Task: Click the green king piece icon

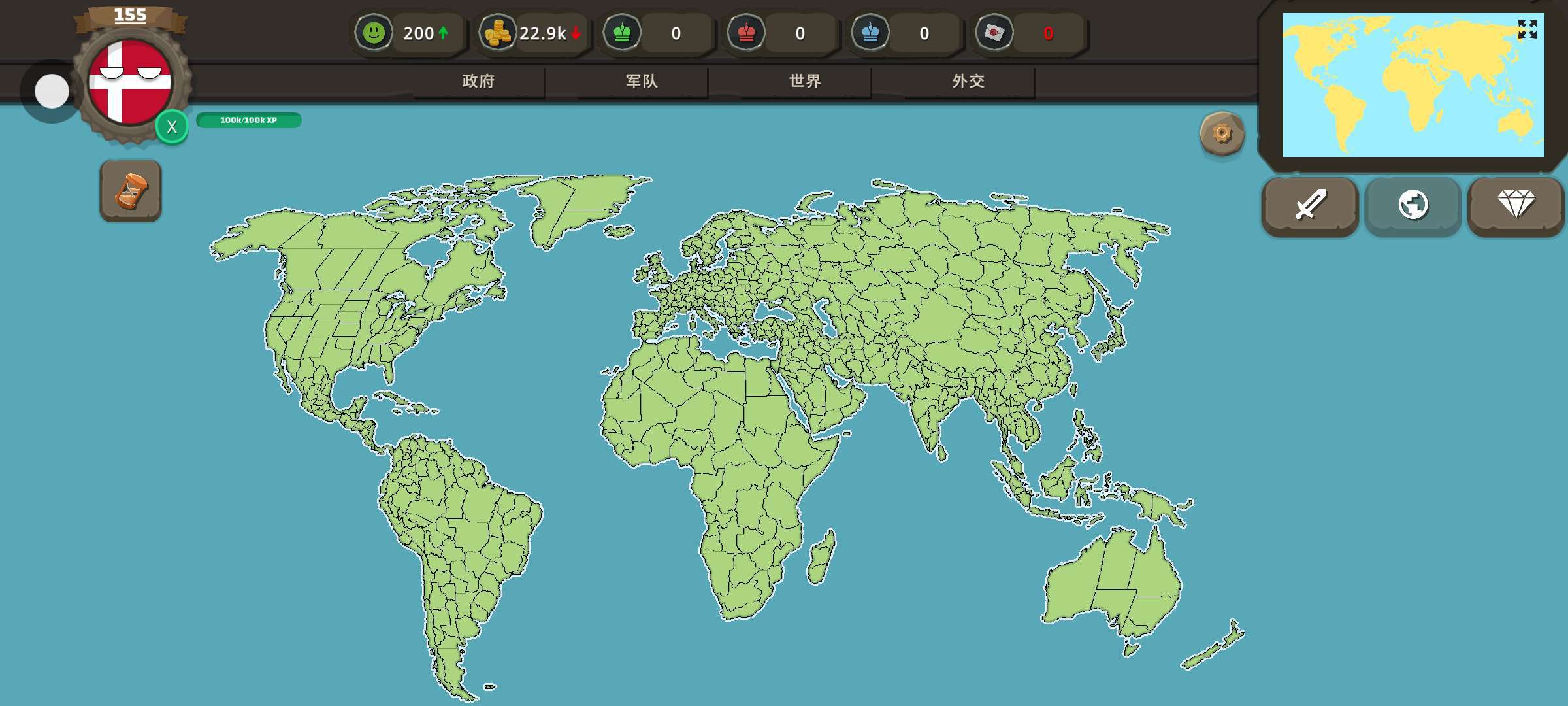Action: point(622,33)
